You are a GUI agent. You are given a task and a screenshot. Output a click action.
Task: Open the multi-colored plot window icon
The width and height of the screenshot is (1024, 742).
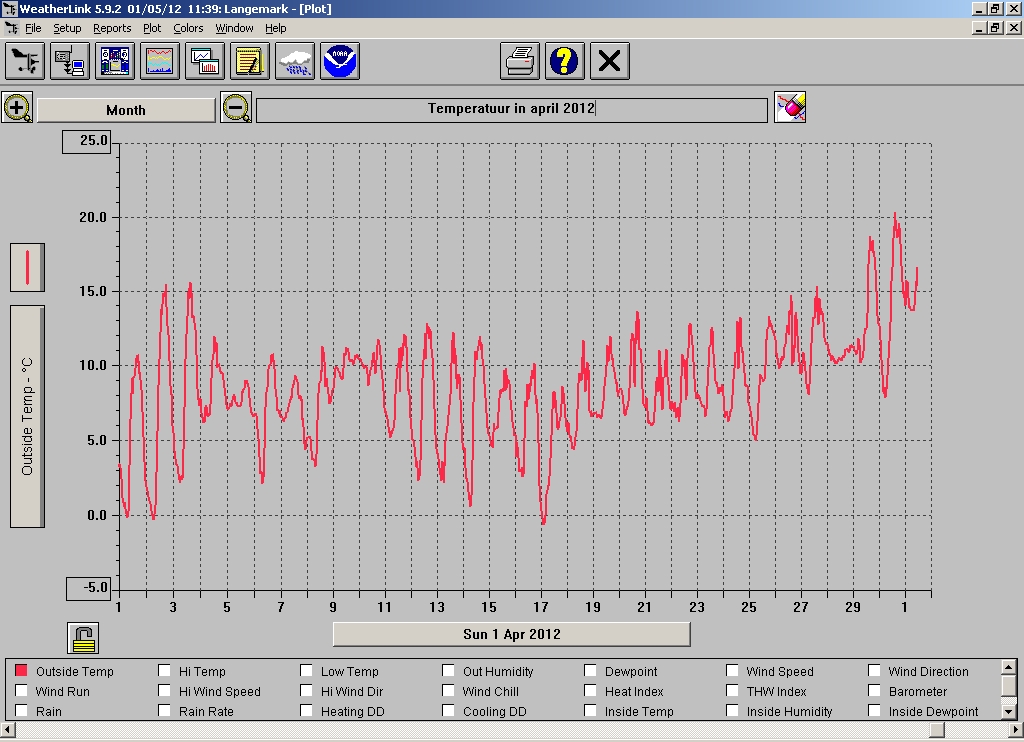(x=160, y=61)
